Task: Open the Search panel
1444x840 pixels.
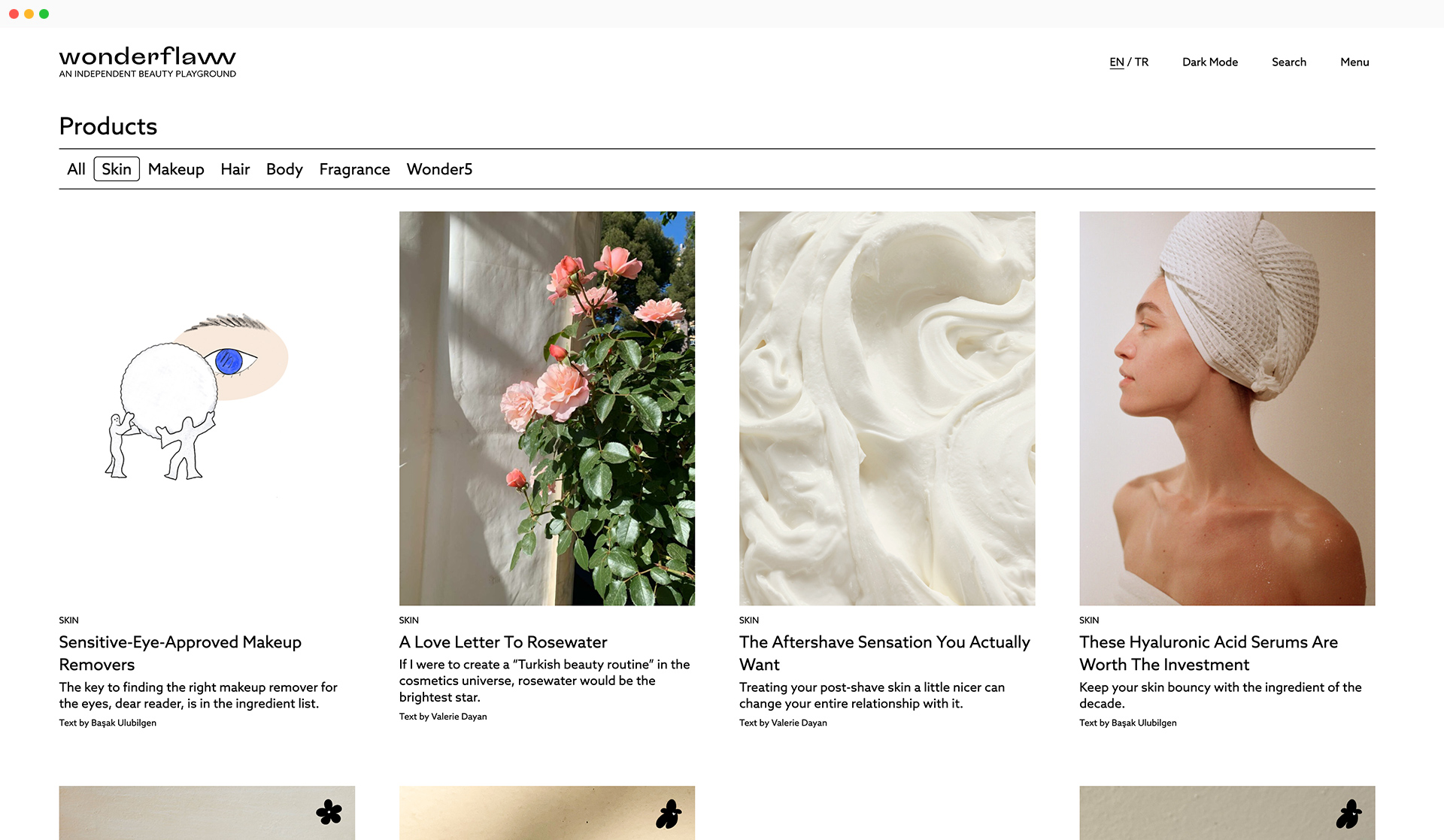Action: coord(1288,62)
